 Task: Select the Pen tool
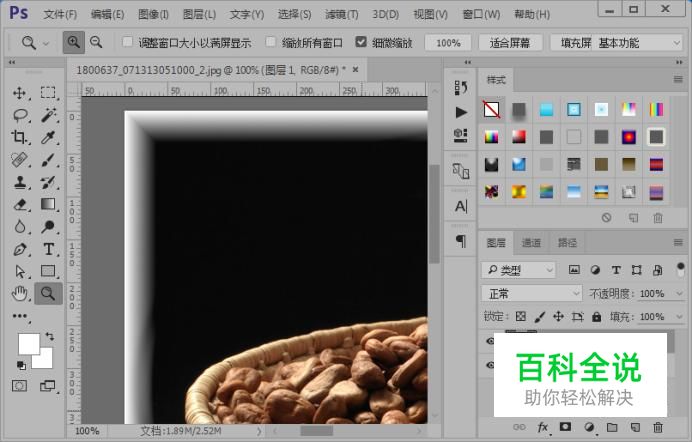click(19, 249)
